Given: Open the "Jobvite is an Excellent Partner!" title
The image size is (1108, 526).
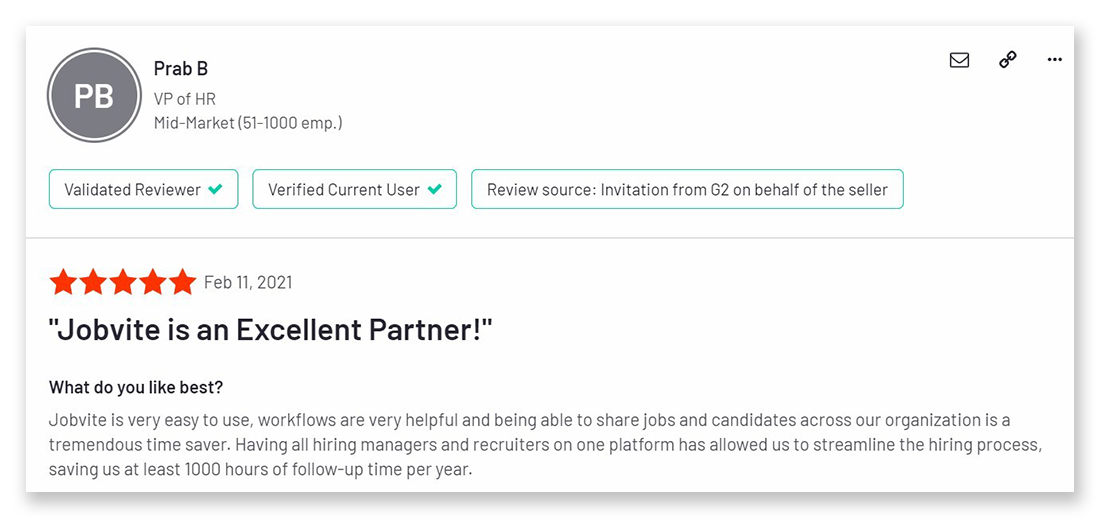Looking at the screenshot, I should pos(270,330).
